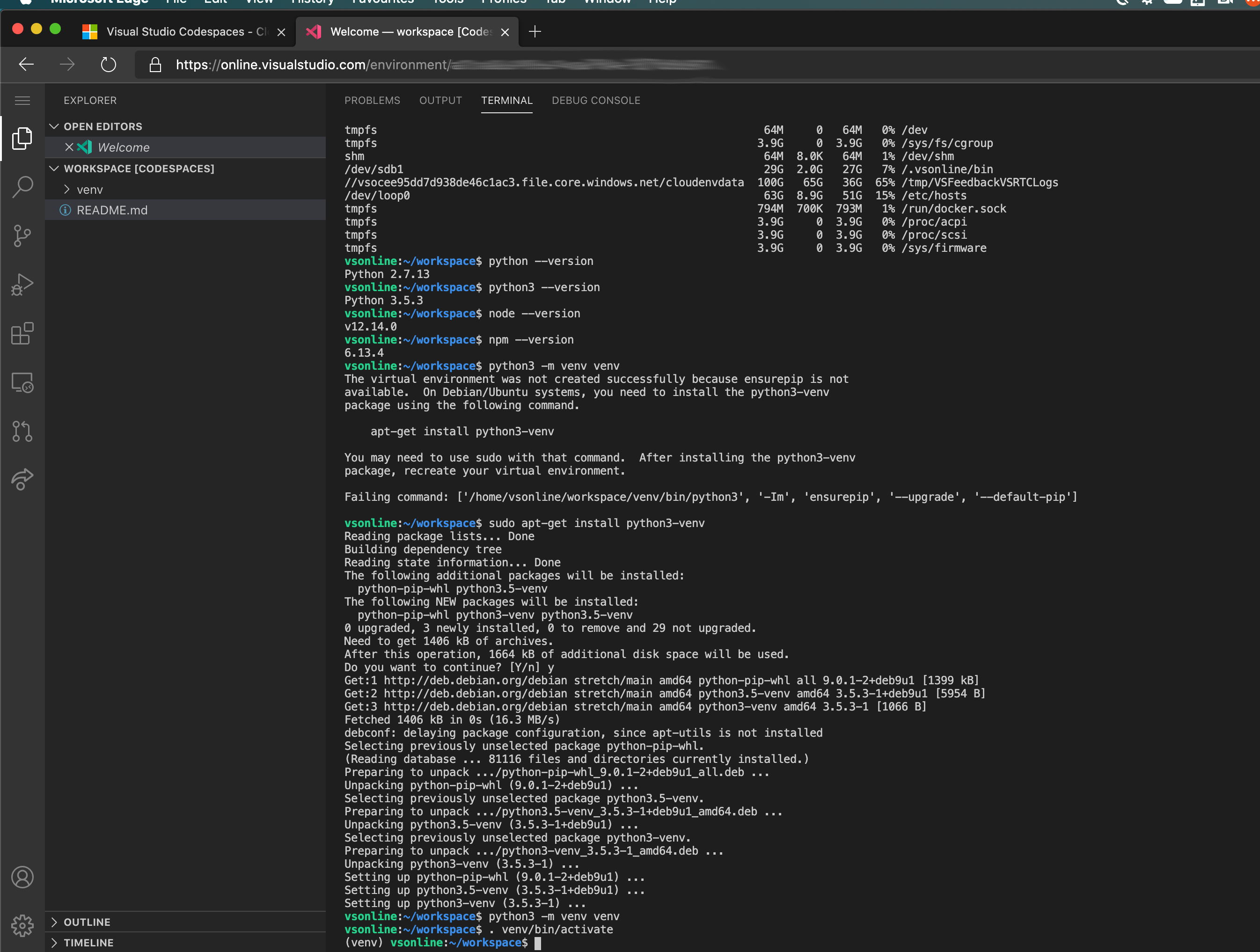Image resolution: width=1260 pixels, height=952 pixels.
Task: Select the Search icon in sidebar
Action: (22, 186)
